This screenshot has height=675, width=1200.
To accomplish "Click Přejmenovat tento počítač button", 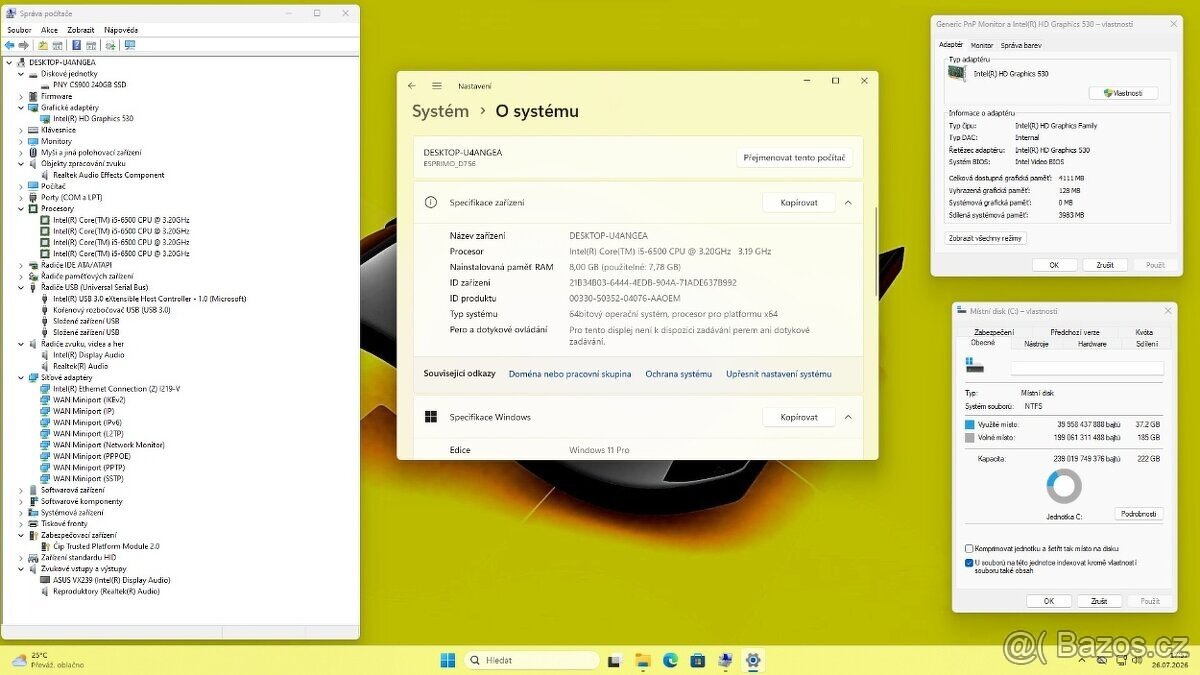I will [795, 158].
